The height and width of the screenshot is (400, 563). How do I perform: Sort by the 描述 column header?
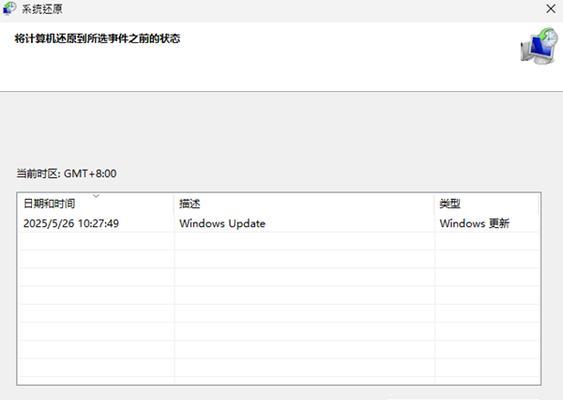click(x=304, y=204)
